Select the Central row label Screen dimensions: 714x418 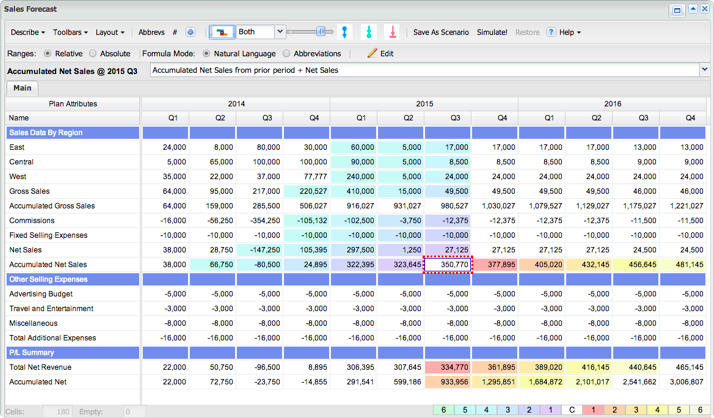(x=21, y=162)
